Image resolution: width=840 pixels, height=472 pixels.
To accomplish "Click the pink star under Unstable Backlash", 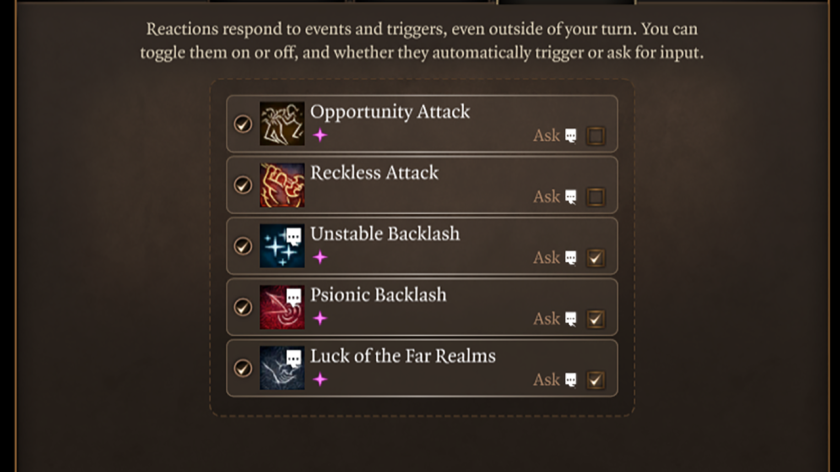I will pyautogui.click(x=320, y=258).
